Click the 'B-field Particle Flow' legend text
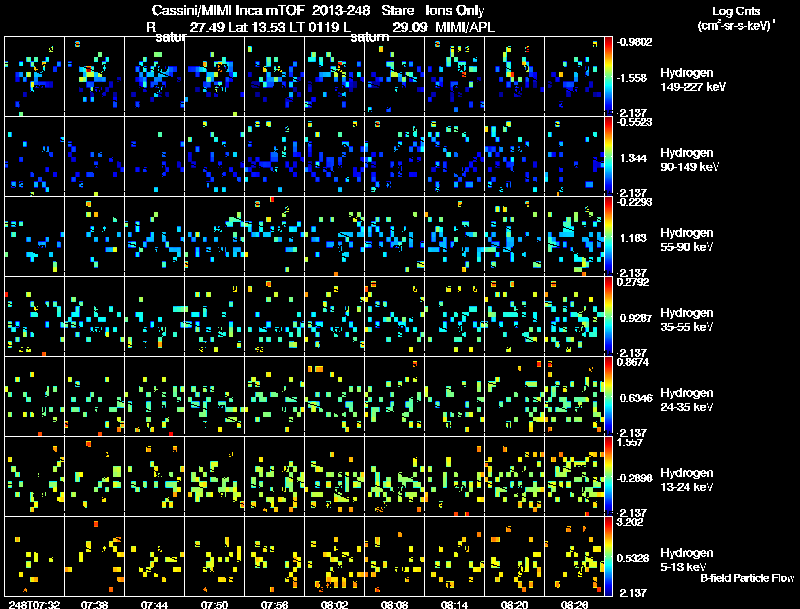The width and height of the screenshot is (800, 609). click(x=747, y=578)
